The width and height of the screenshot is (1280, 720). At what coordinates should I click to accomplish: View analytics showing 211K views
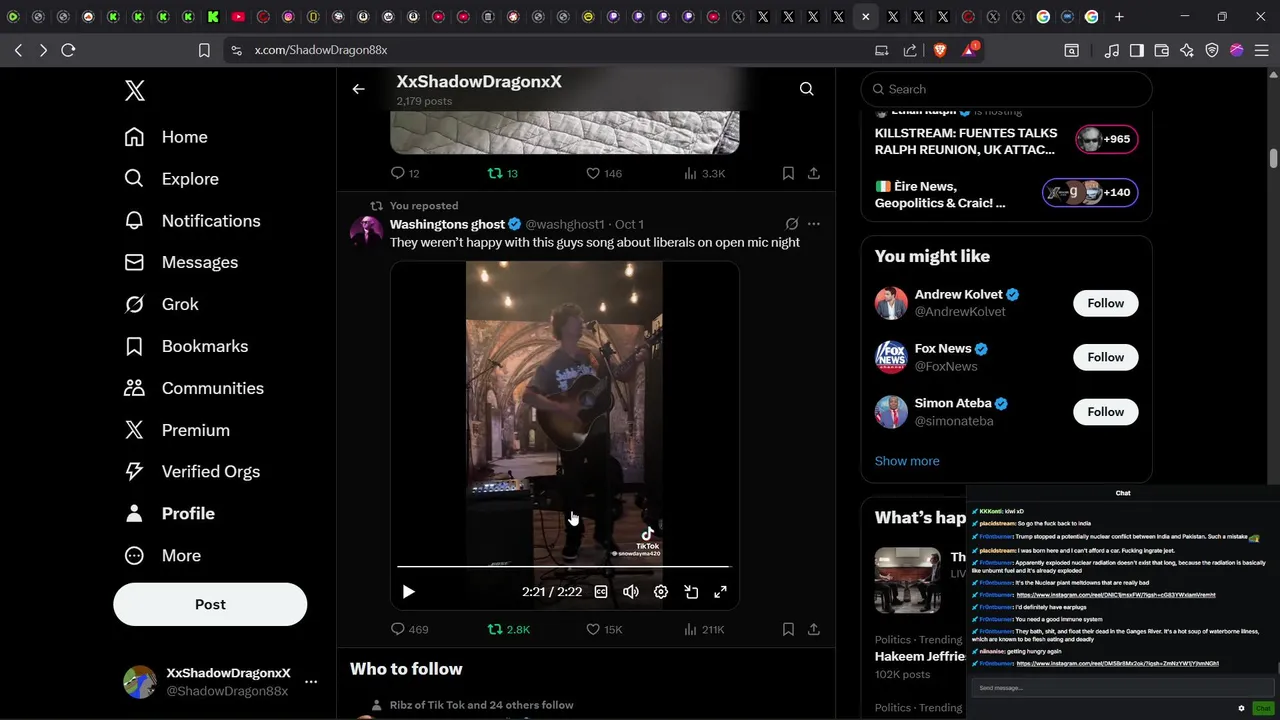click(x=704, y=629)
